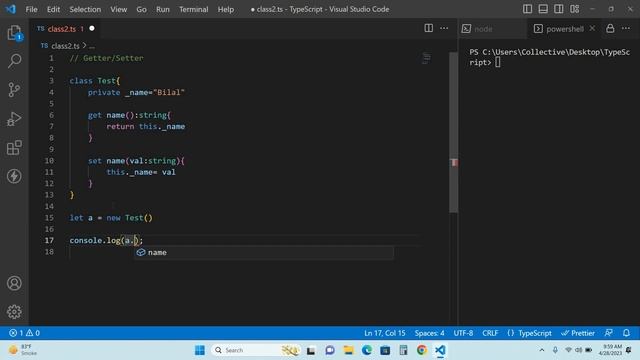Change line ending via CRLF

(490, 333)
